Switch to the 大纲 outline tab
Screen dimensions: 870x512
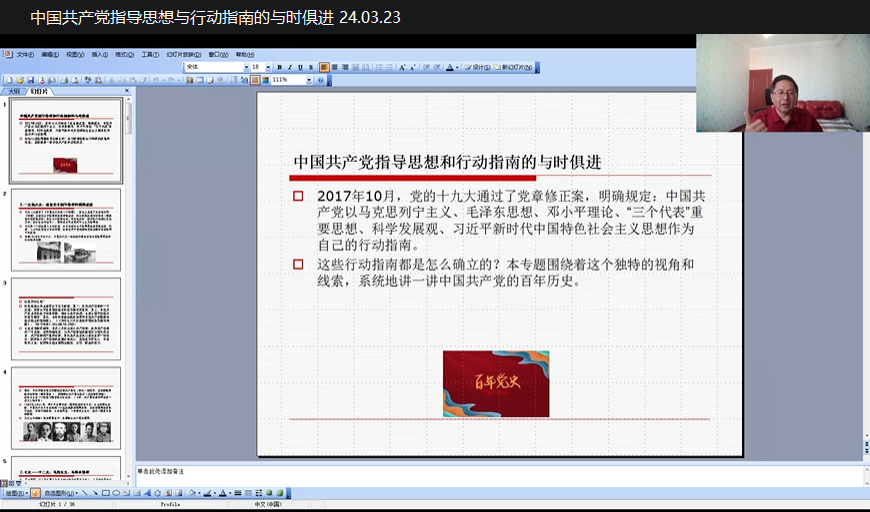pyautogui.click(x=14, y=90)
